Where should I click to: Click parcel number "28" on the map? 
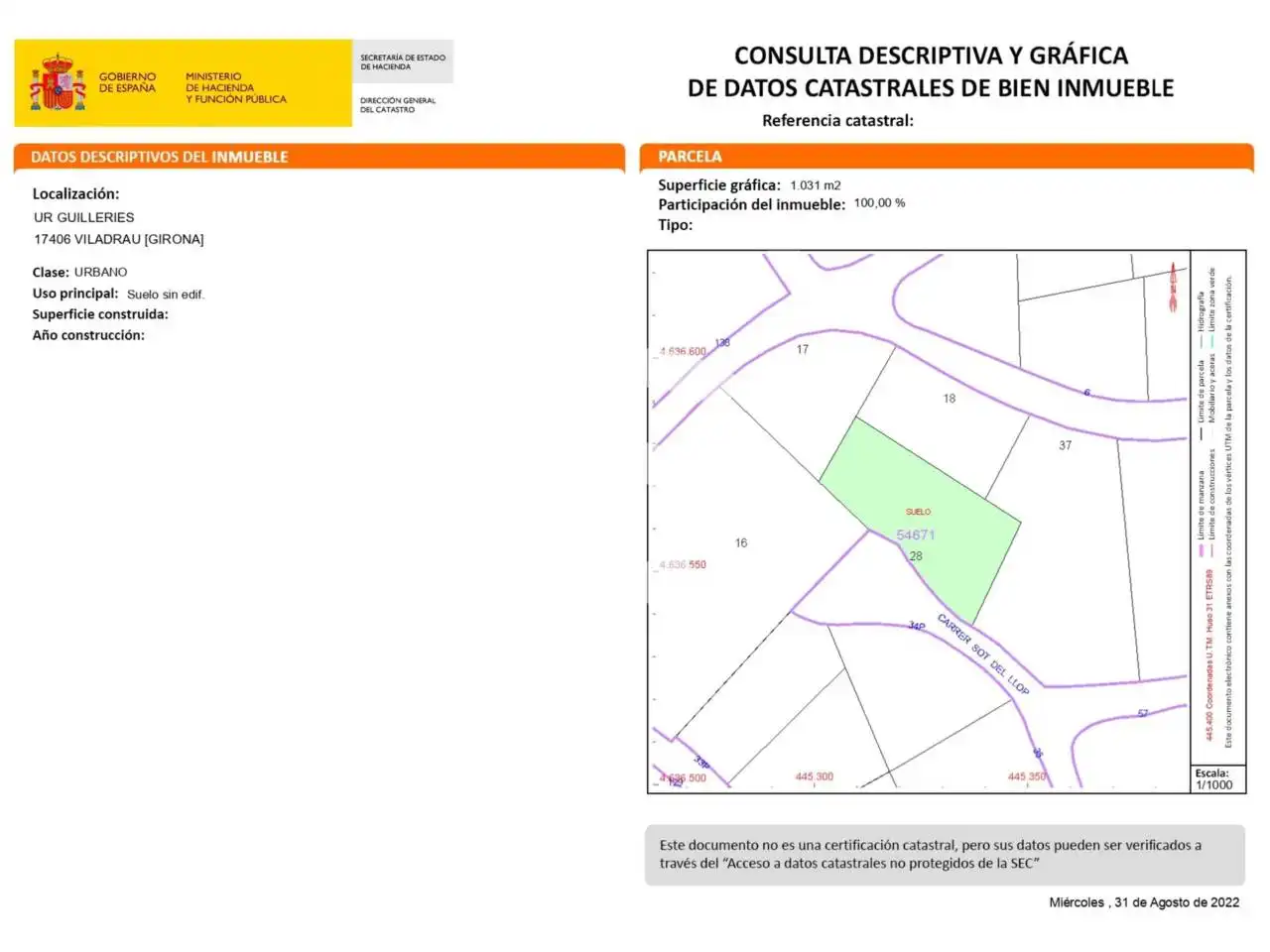point(916,556)
